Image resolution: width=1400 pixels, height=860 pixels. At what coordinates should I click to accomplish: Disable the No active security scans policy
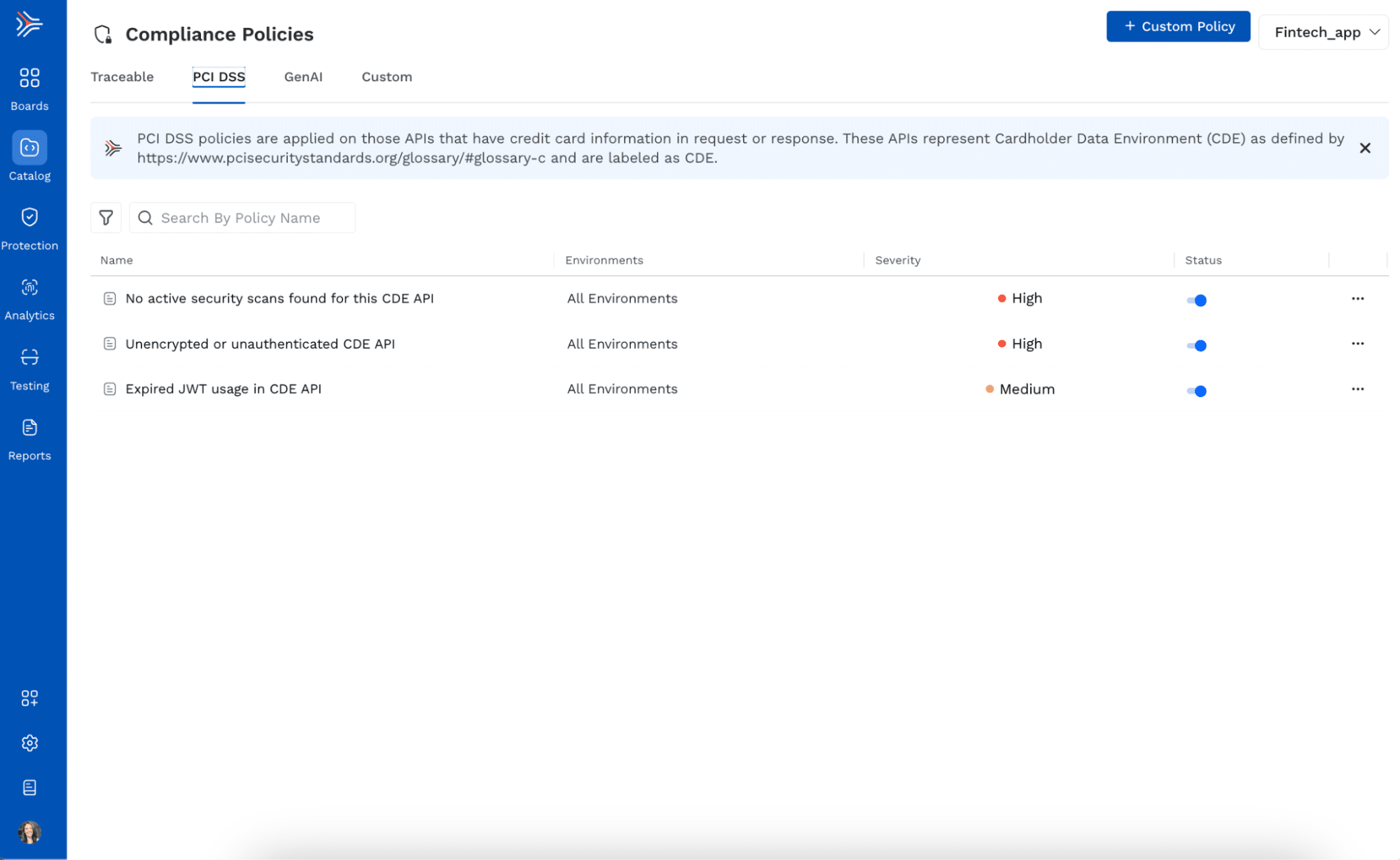1196,300
